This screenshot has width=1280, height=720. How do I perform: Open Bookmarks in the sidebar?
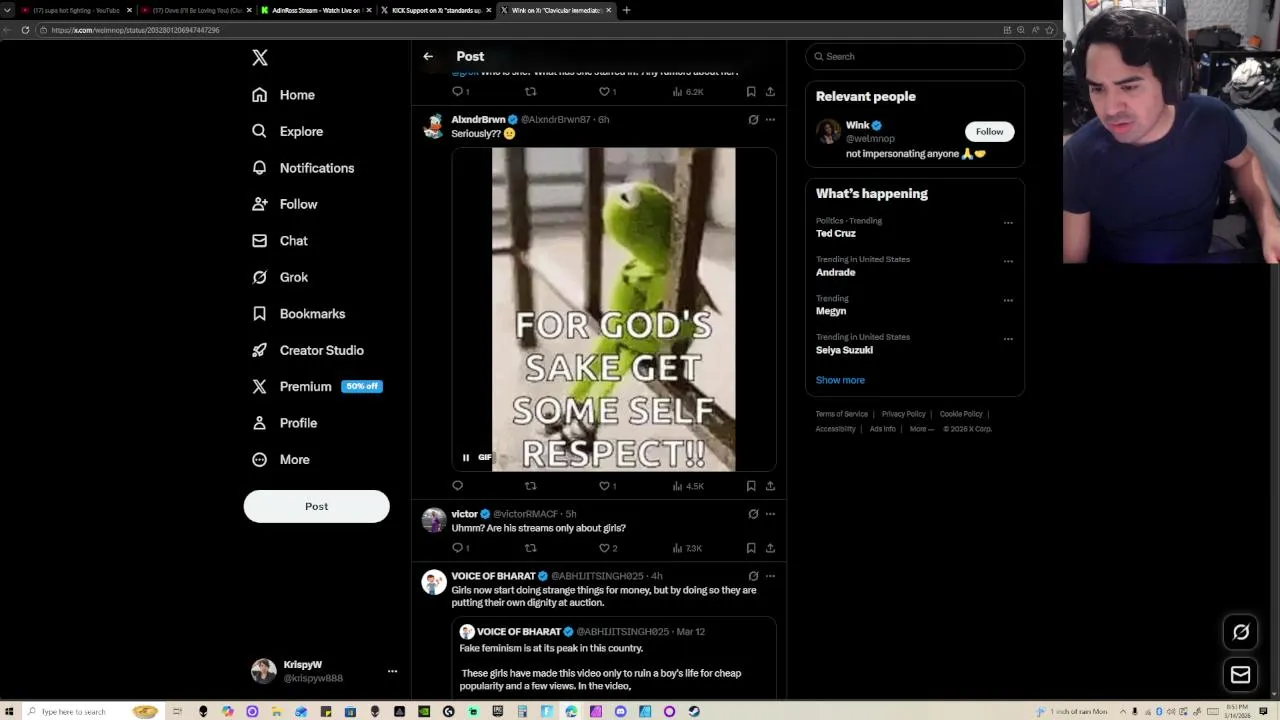(x=299, y=314)
